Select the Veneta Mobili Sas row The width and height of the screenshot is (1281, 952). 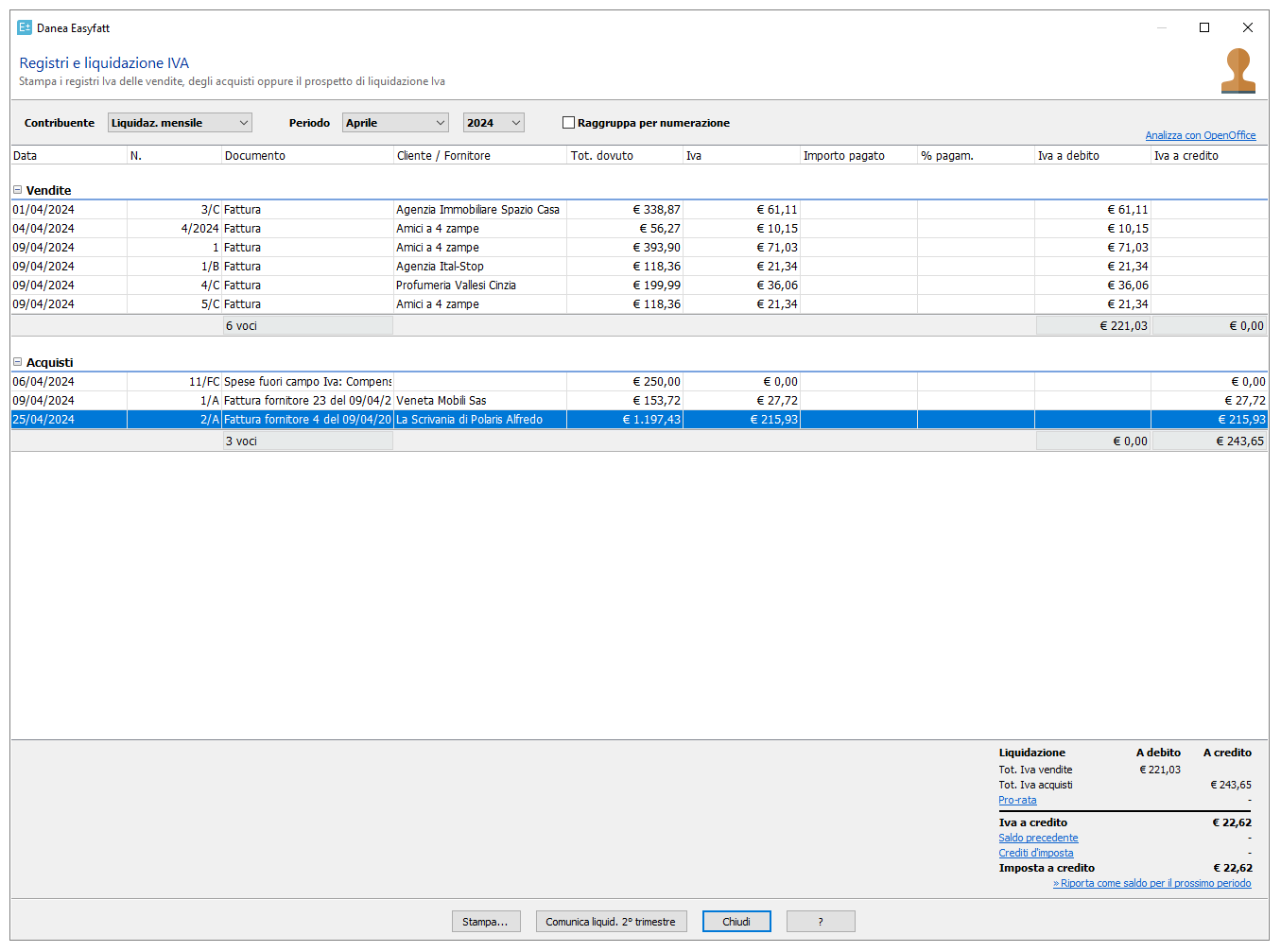click(x=639, y=401)
